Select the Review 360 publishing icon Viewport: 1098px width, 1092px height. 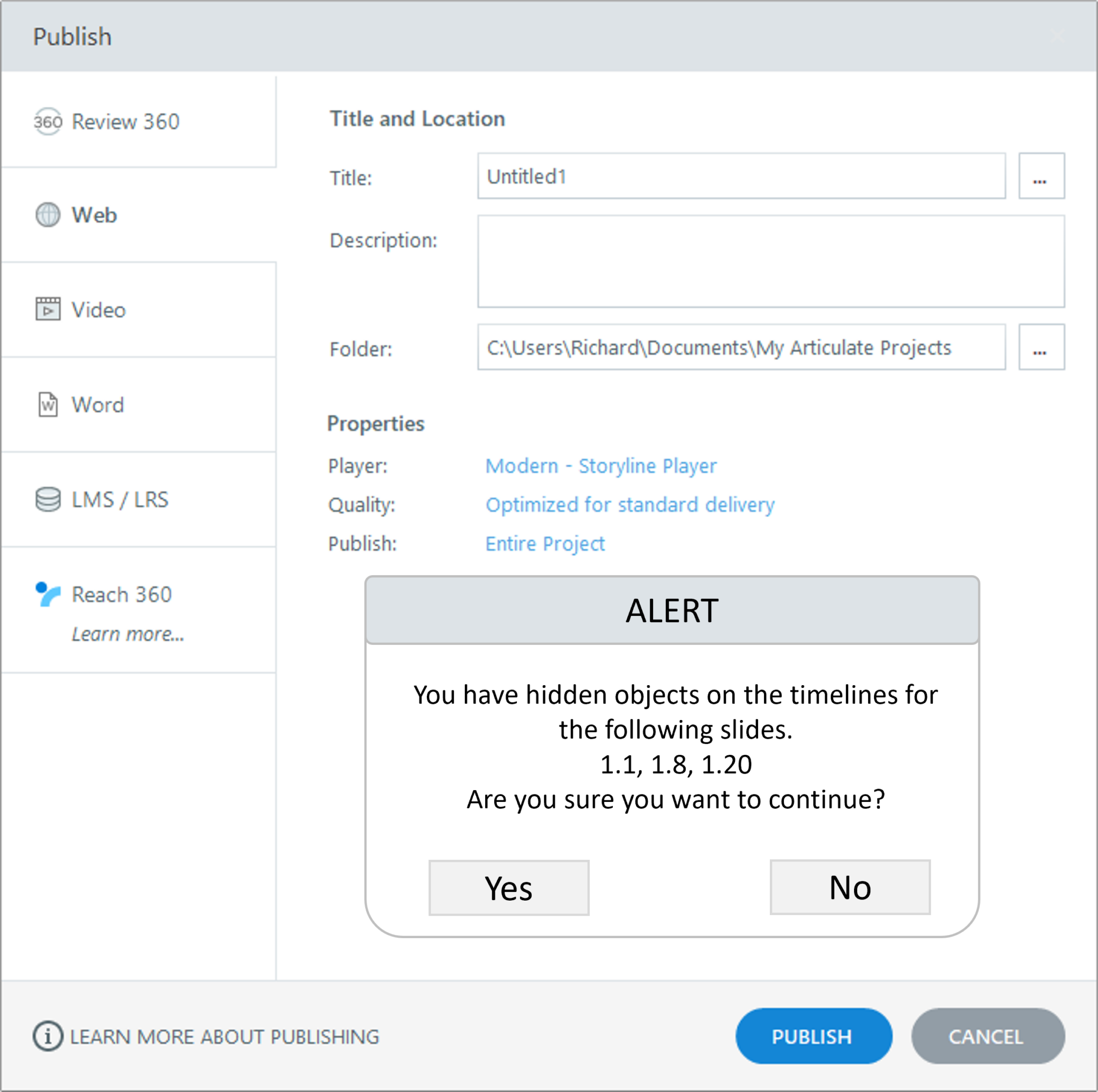[x=48, y=122]
